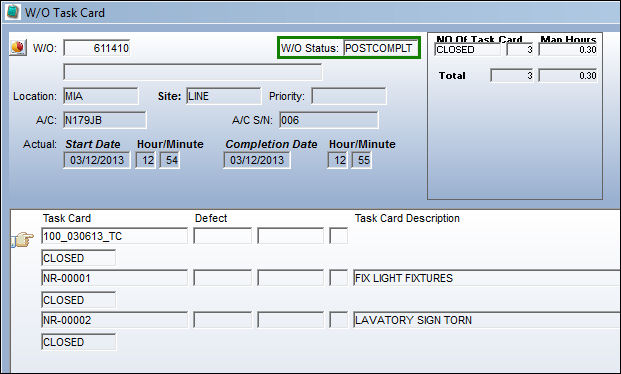
Task: Click CLOSED status under 100_030613_TC
Action: pyautogui.click(x=78, y=258)
